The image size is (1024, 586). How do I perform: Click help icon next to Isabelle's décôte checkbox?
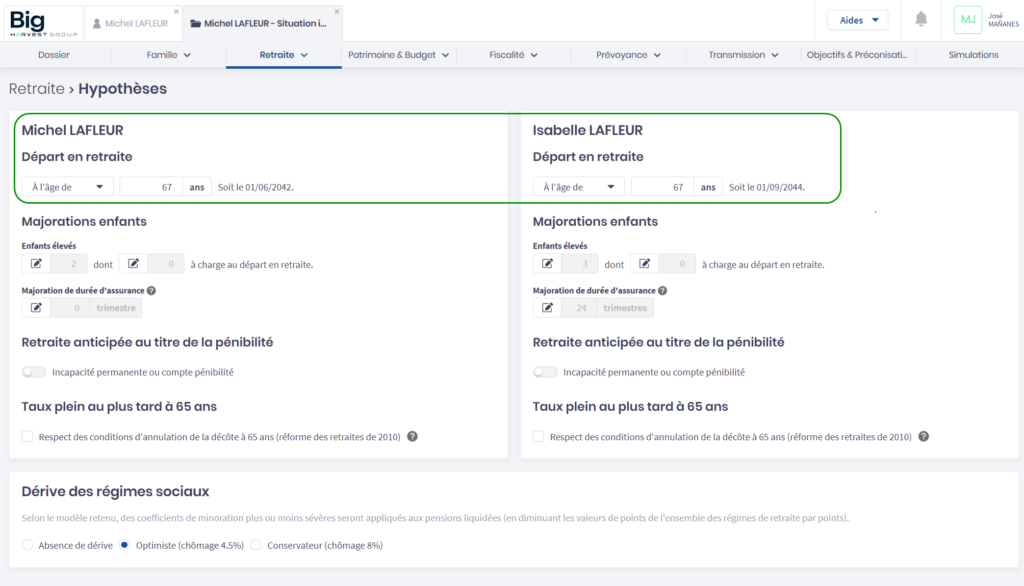click(x=923, y=437)
